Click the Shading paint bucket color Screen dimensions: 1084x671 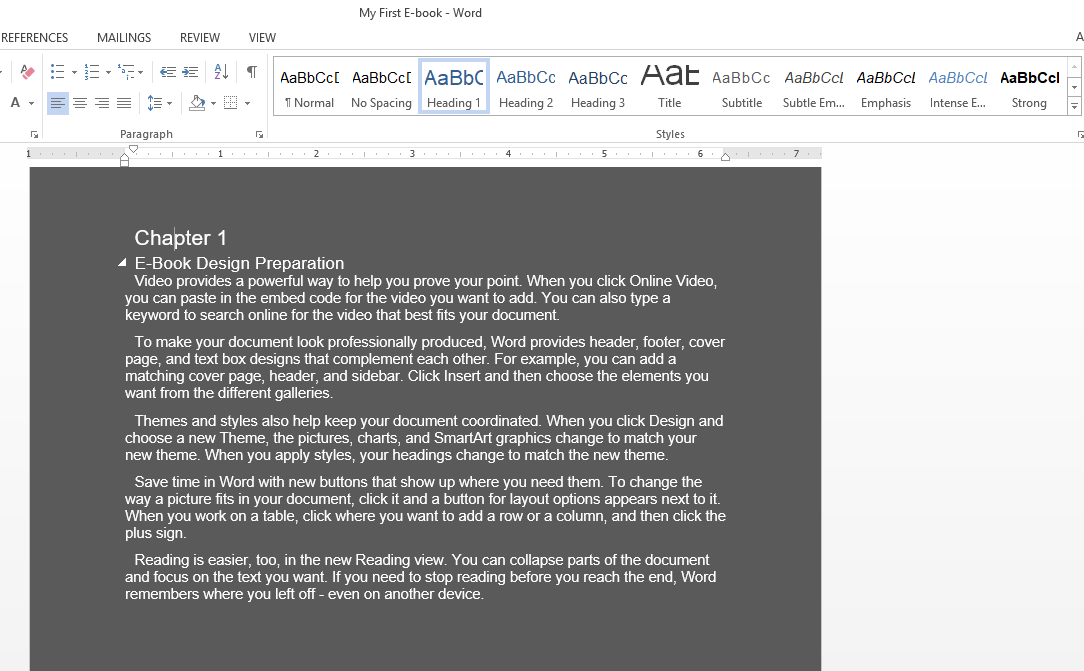pyautogui.click(x=197, y=103)
